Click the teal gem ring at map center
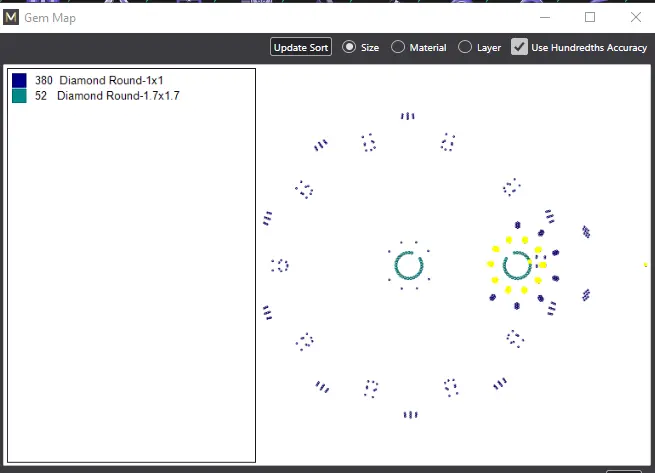The width and height of the screenshot is (655, 473). tap(409, 265)
